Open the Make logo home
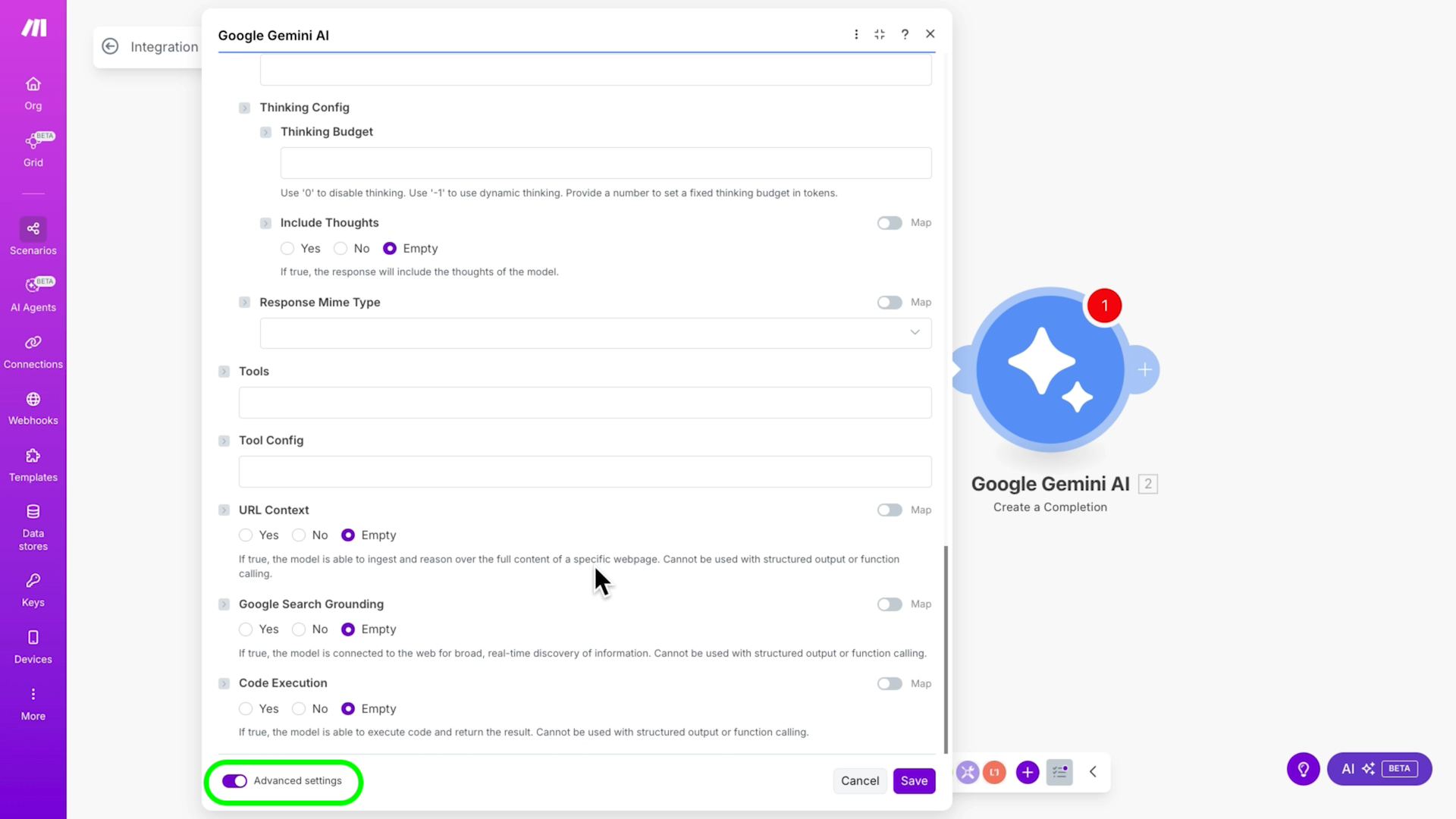Screen dimensions: 1456x819 tap(33, 28)
